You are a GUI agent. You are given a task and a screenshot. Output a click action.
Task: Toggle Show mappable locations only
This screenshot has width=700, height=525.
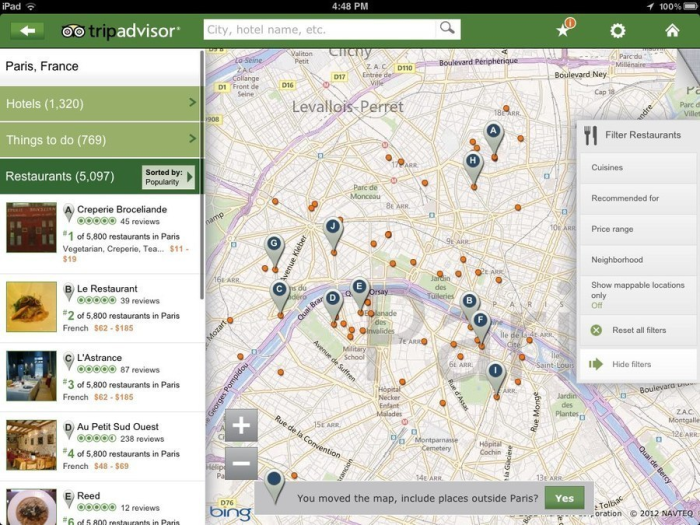tap(638, 295)
